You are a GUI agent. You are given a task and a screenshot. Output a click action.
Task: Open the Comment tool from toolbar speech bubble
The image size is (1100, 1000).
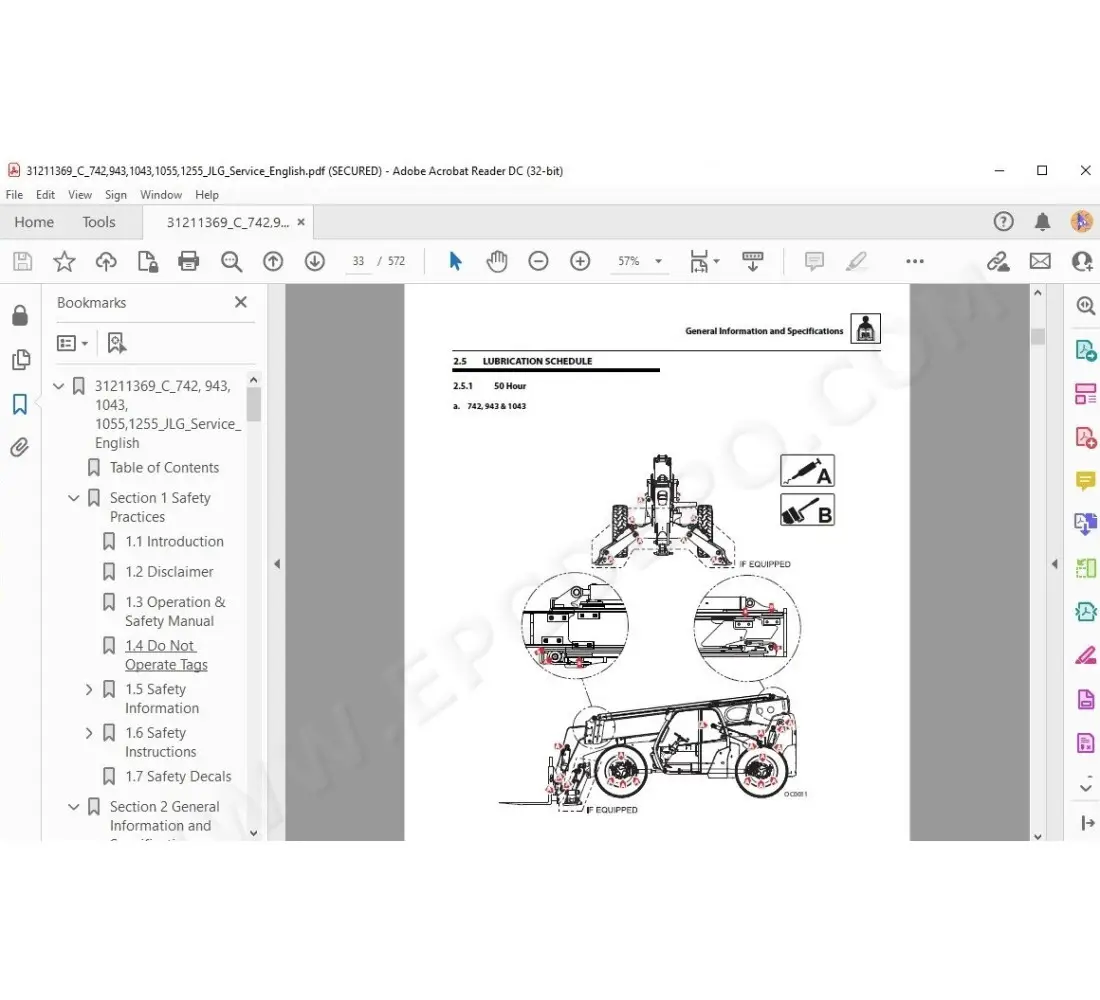pyautogui.click(x=813, y=261)
